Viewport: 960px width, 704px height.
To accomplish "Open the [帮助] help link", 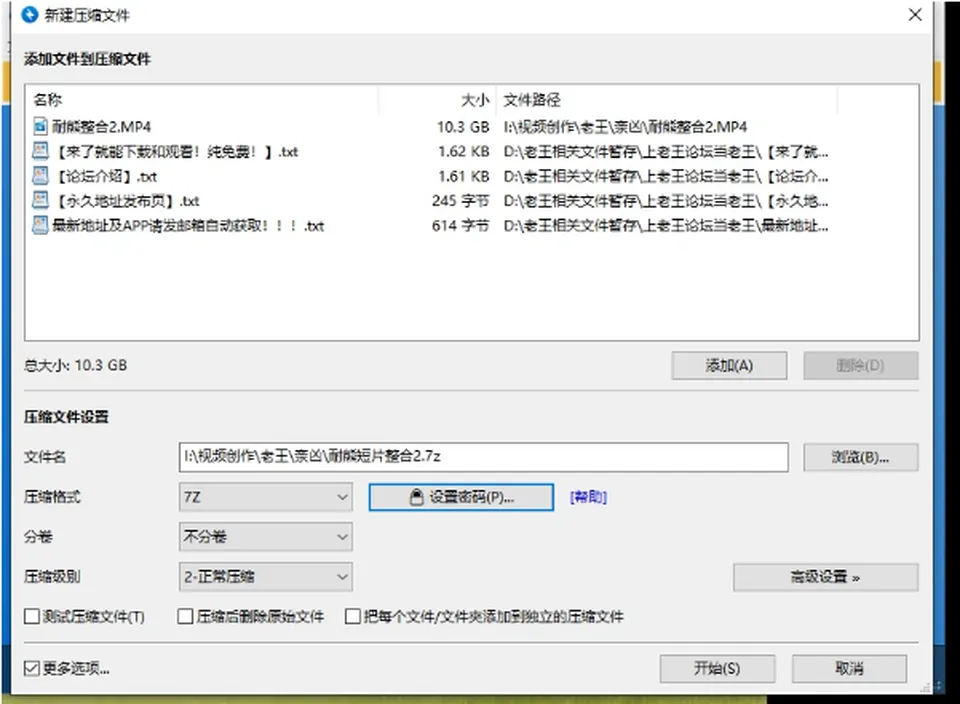I will [x=588, y=497].
